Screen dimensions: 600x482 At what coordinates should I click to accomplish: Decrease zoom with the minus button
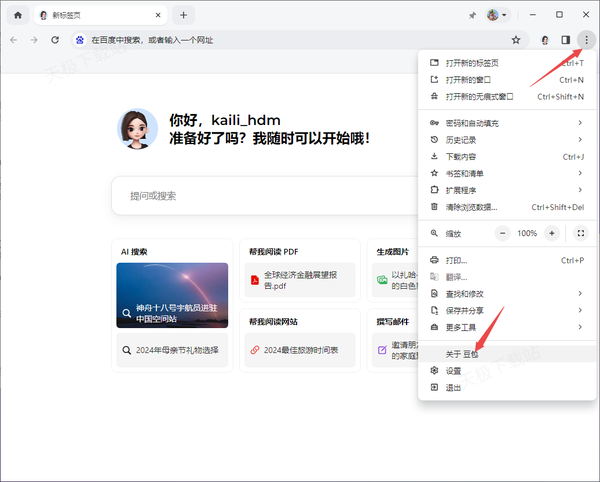pyautogui.click(x=503, y=233)
